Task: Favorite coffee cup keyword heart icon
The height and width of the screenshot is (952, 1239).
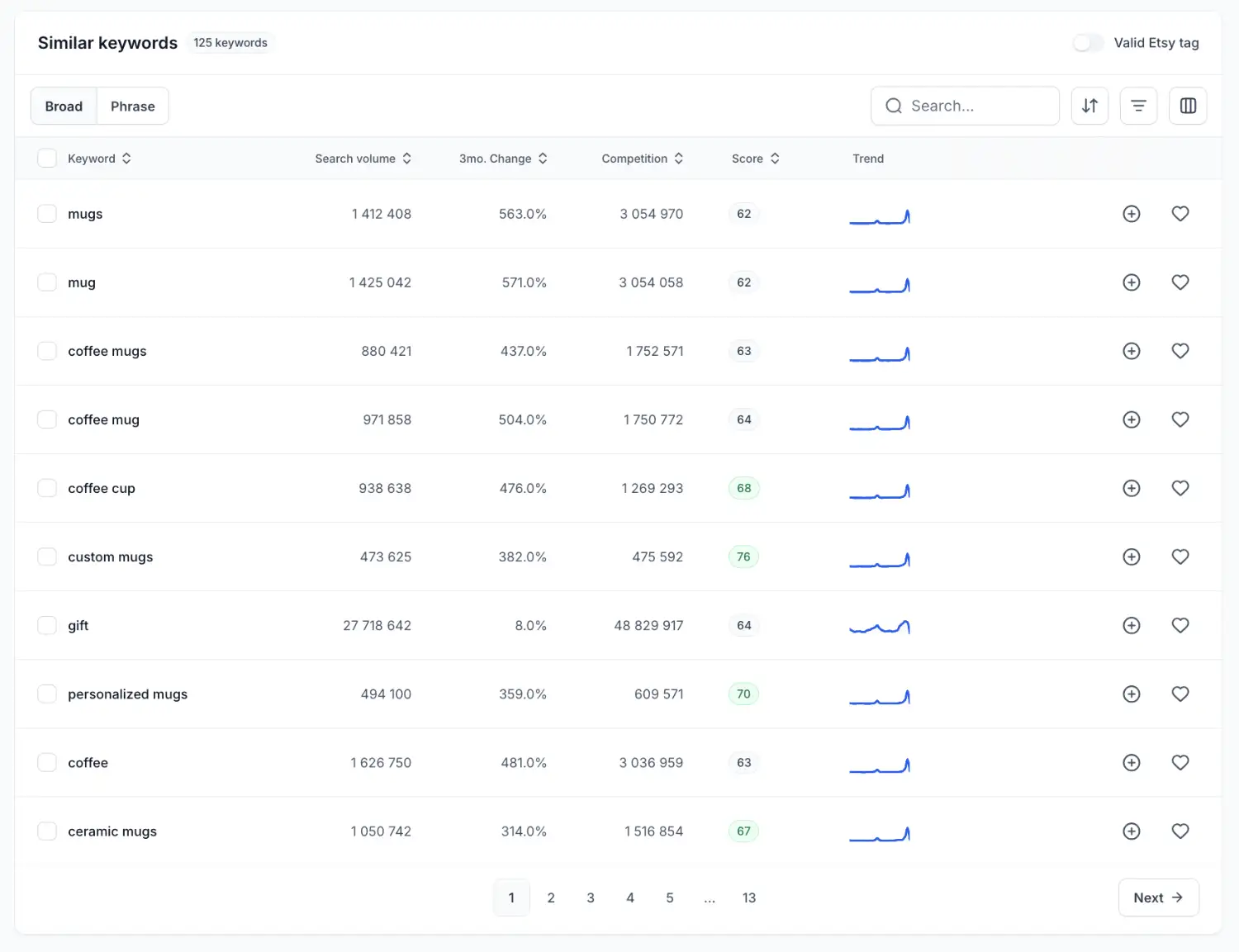Action: tap(1180, 488)
